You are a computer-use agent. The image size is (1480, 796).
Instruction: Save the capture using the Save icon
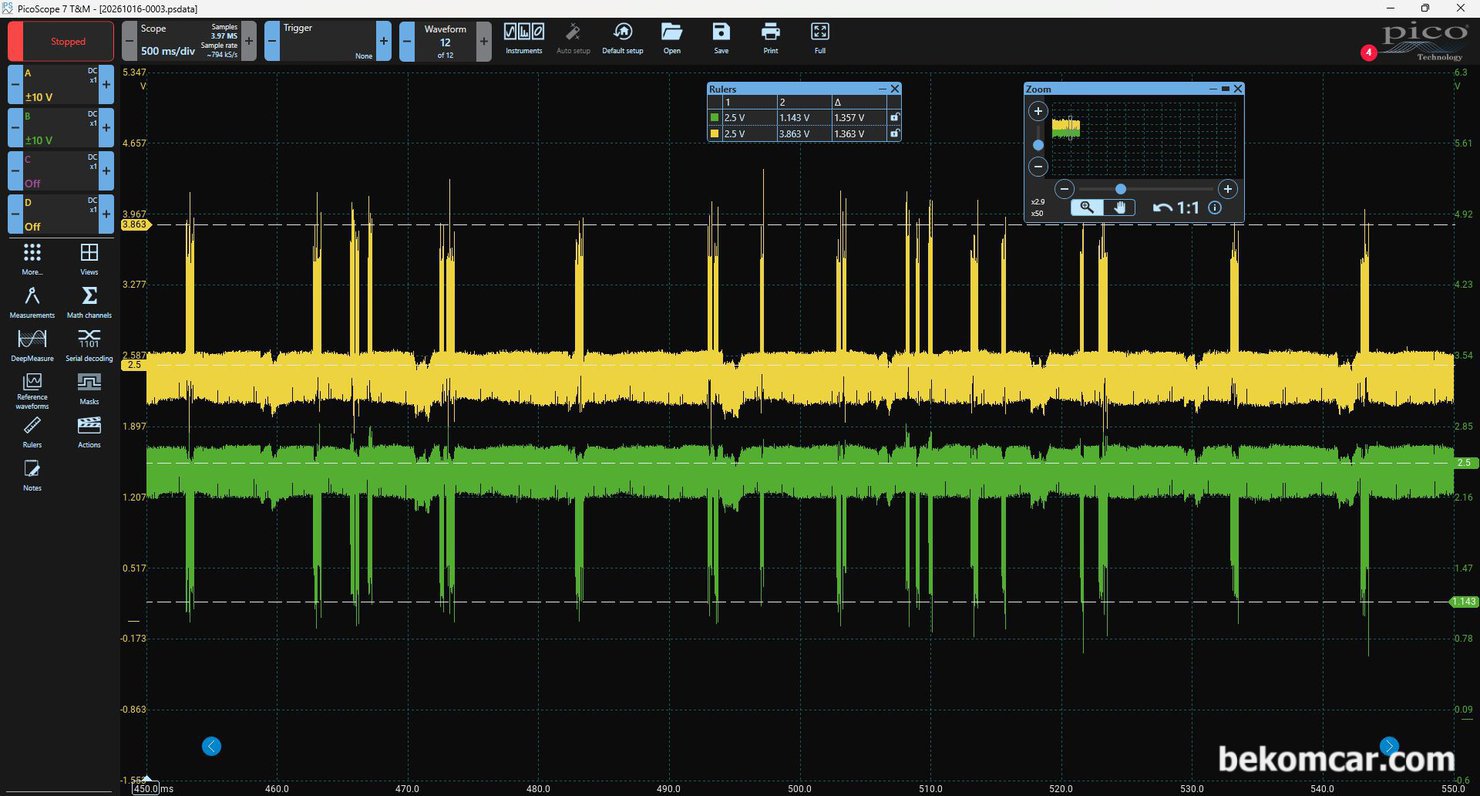tap(721, 38)
